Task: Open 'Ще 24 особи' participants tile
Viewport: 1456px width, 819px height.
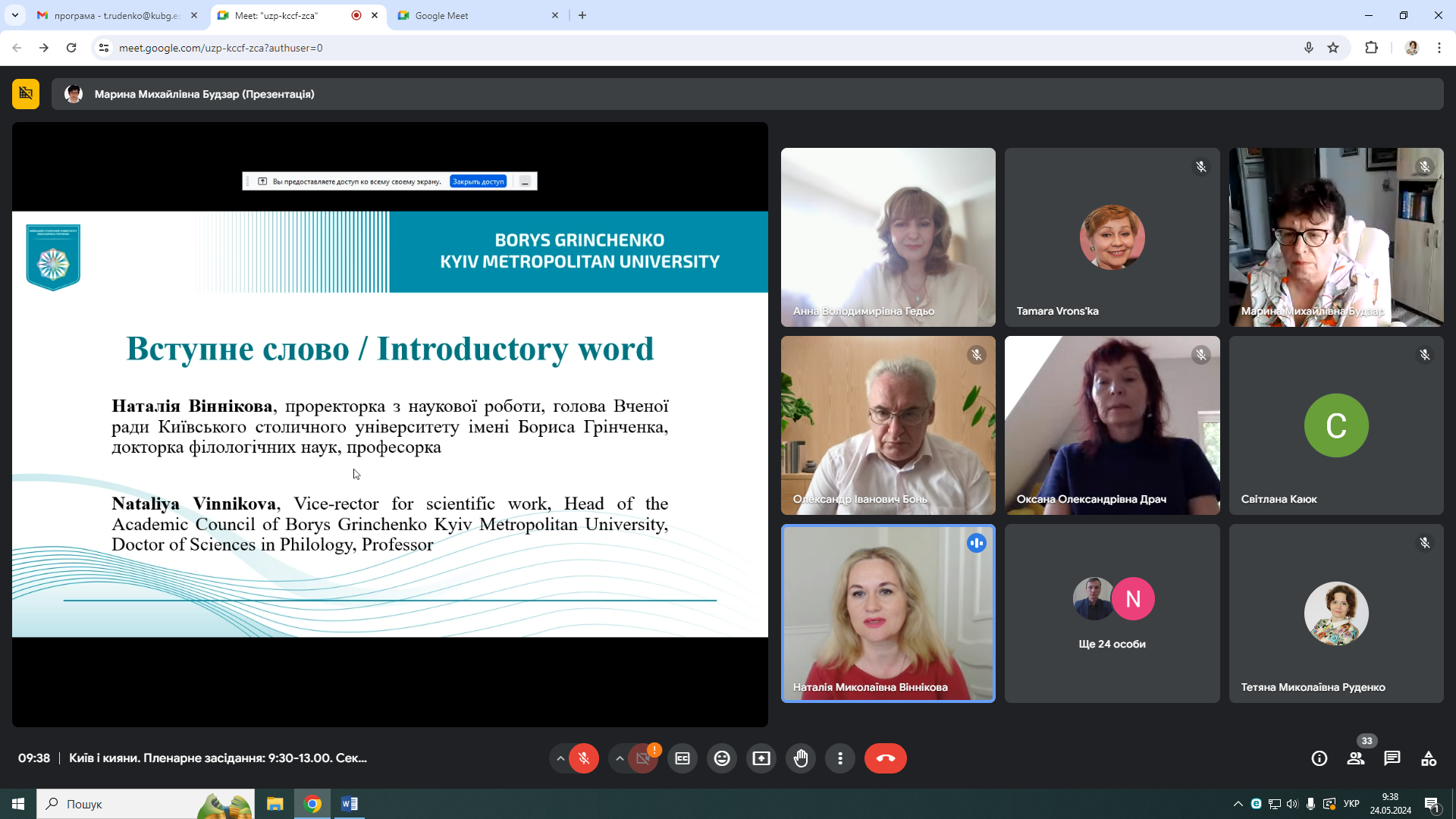Action: [x=1112, y=613]
